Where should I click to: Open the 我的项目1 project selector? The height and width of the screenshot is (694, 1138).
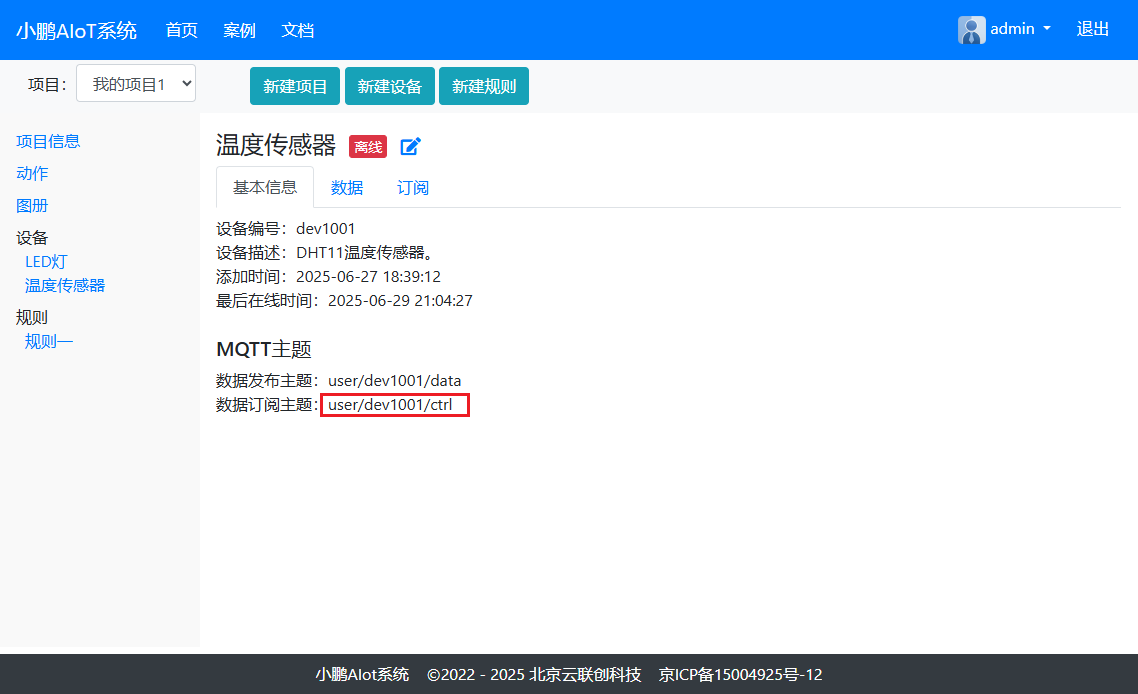(x=136, y=83)
